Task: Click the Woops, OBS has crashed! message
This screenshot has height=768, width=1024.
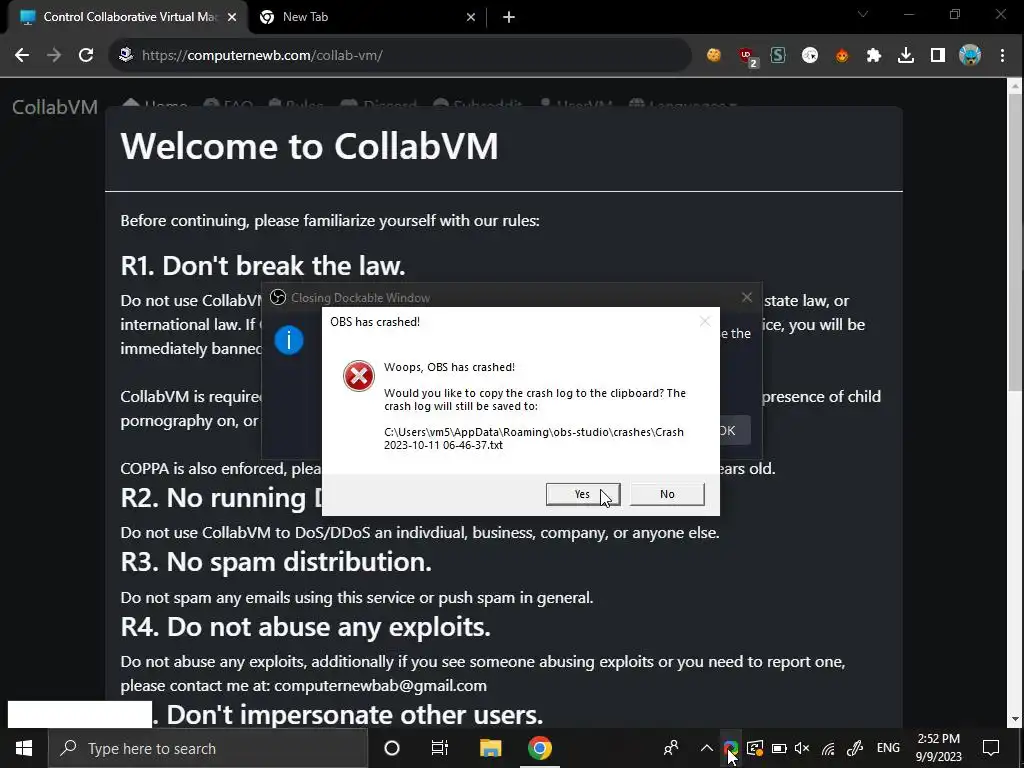Action: (449, 367)
